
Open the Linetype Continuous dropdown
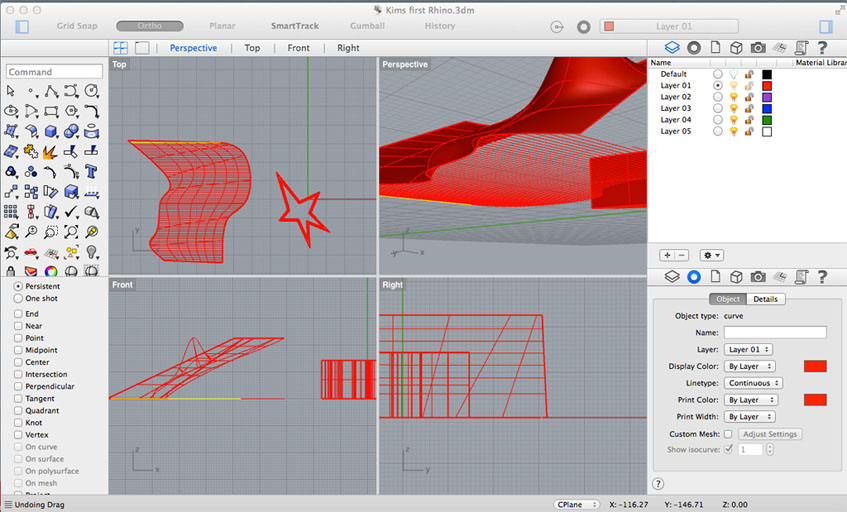[x=752, y=383]
